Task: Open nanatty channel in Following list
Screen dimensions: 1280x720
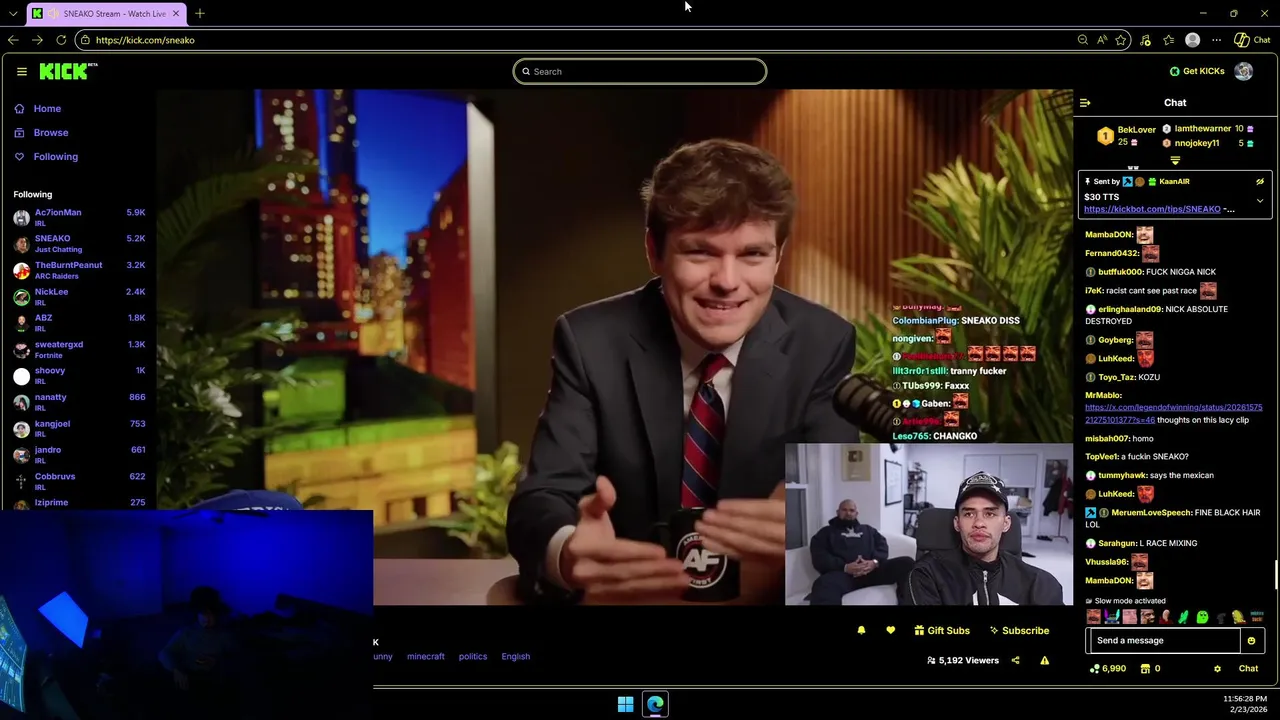Action: (79, 402)
